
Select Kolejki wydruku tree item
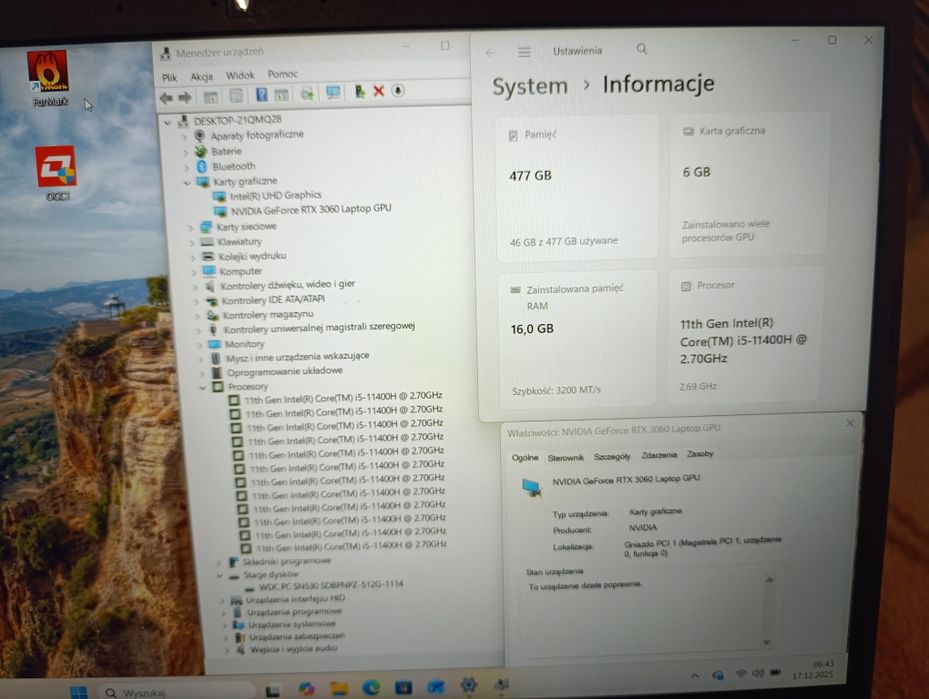252,256
